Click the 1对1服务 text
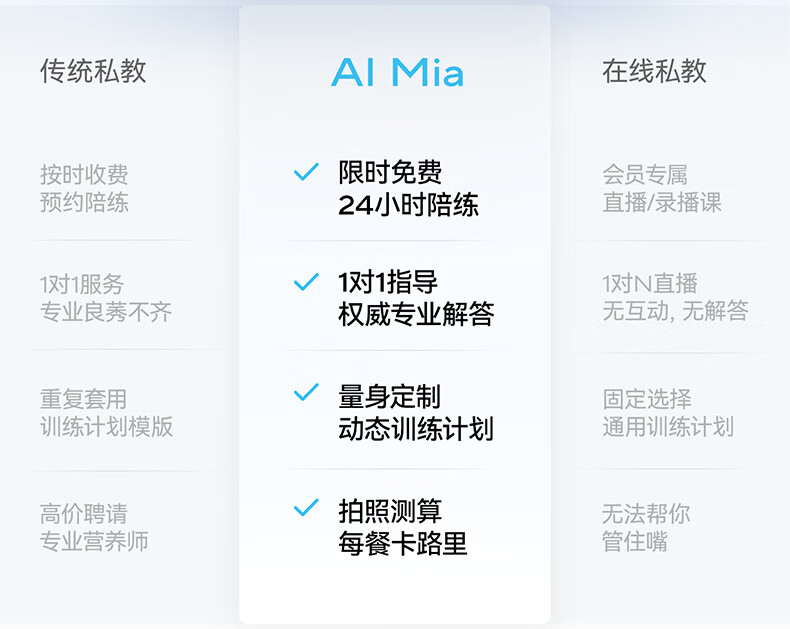 tap(82, 284)
